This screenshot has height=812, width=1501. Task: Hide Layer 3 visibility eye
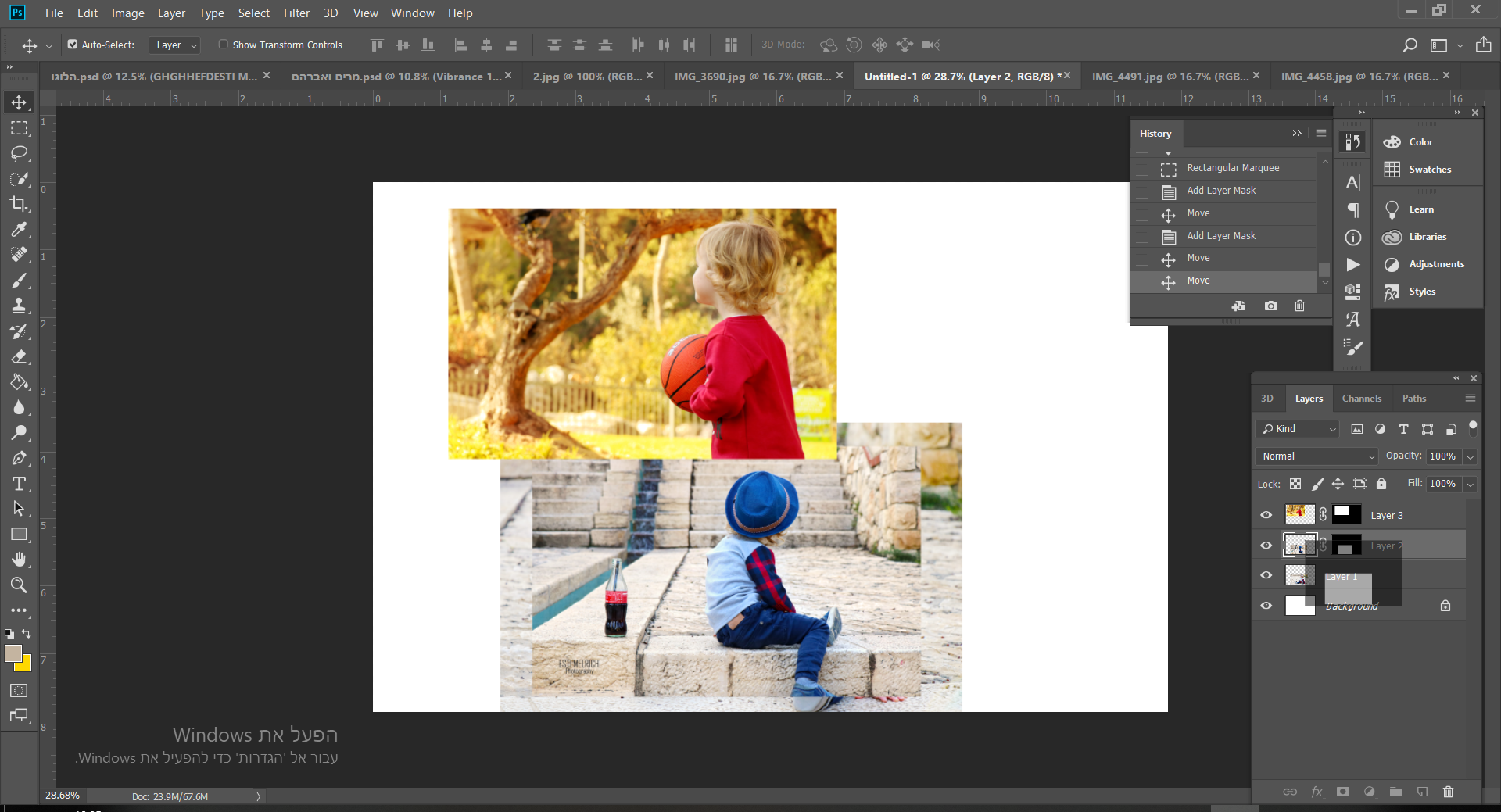pos(1266,515)
